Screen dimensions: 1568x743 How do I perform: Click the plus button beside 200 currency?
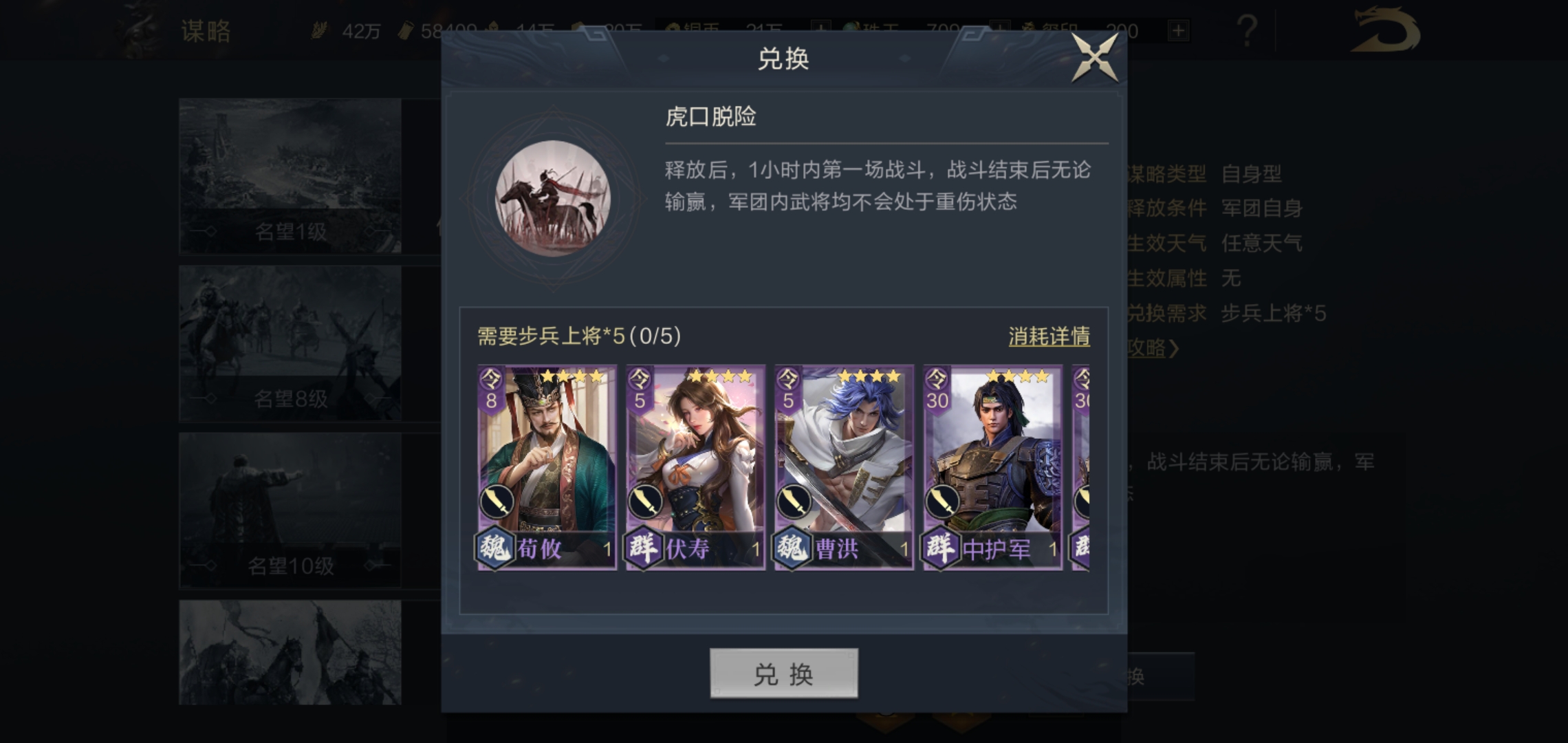click(1178, 30)
